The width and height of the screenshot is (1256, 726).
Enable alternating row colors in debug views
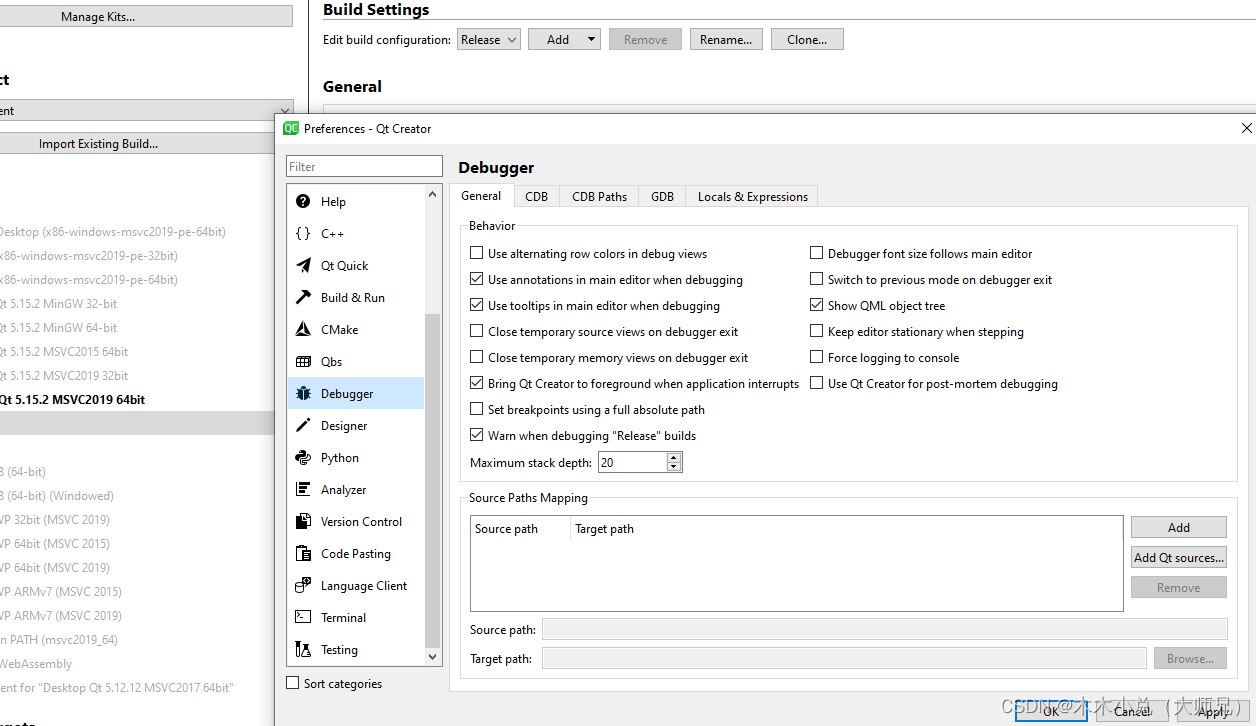477,254
